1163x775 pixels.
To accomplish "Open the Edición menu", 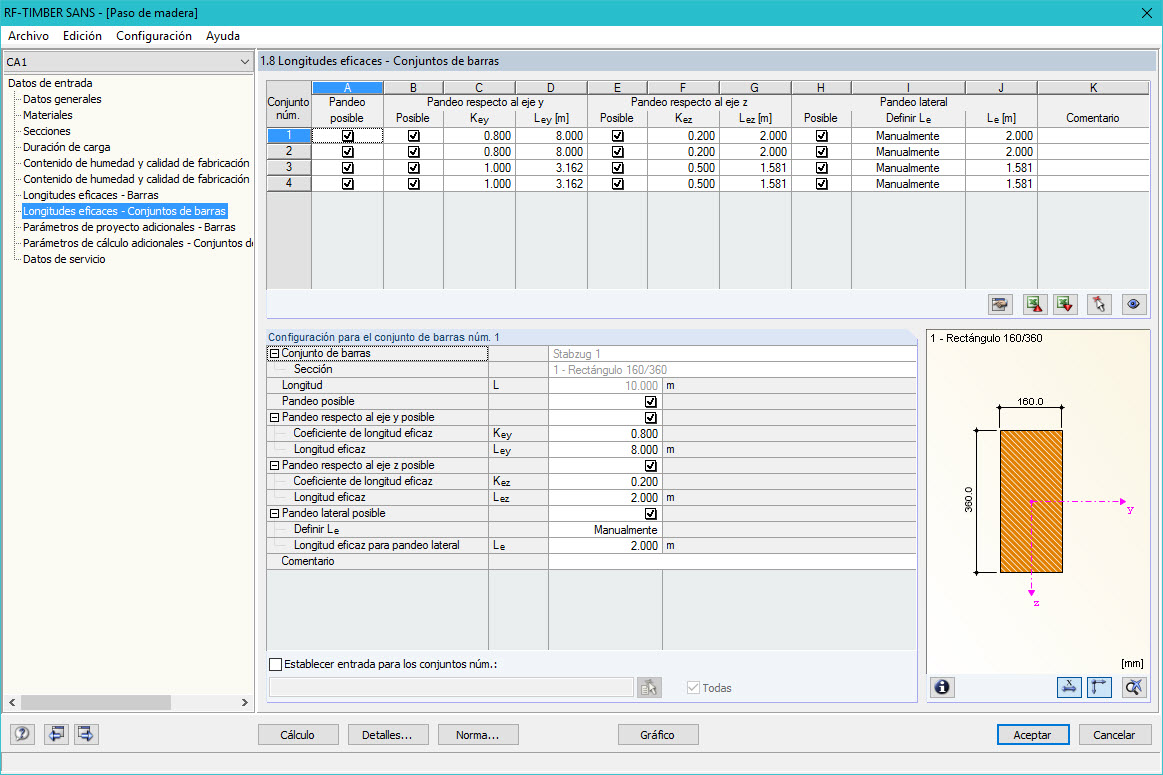I will [x=82, y=35].
